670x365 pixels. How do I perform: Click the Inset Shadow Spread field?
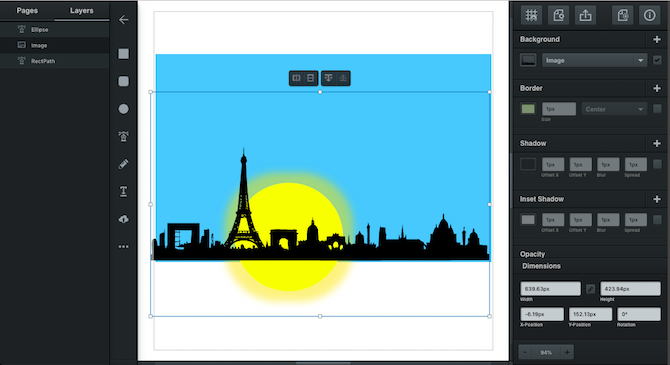(x=635, y=220)
